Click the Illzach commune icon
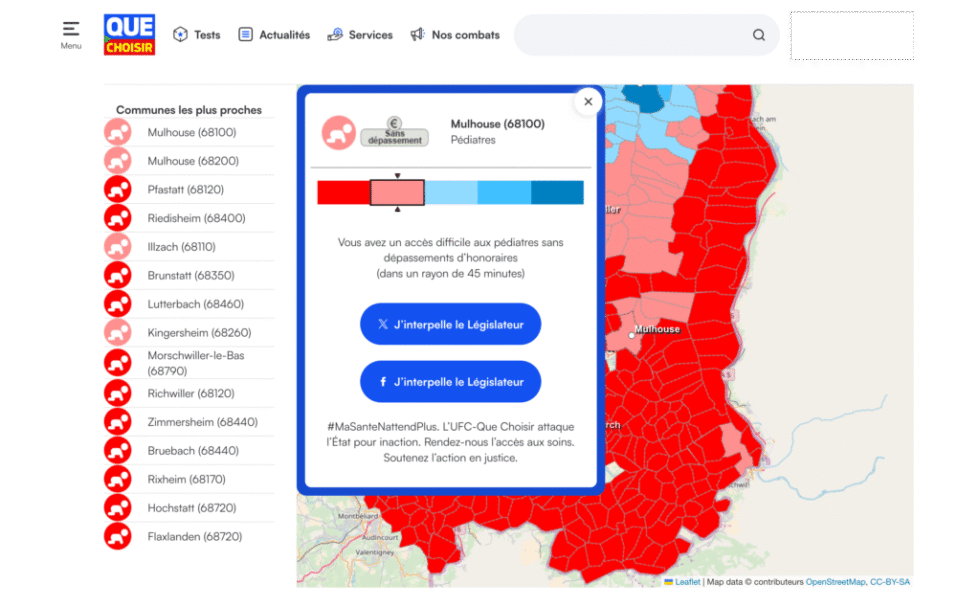980x606 pixels. (118, 247)
